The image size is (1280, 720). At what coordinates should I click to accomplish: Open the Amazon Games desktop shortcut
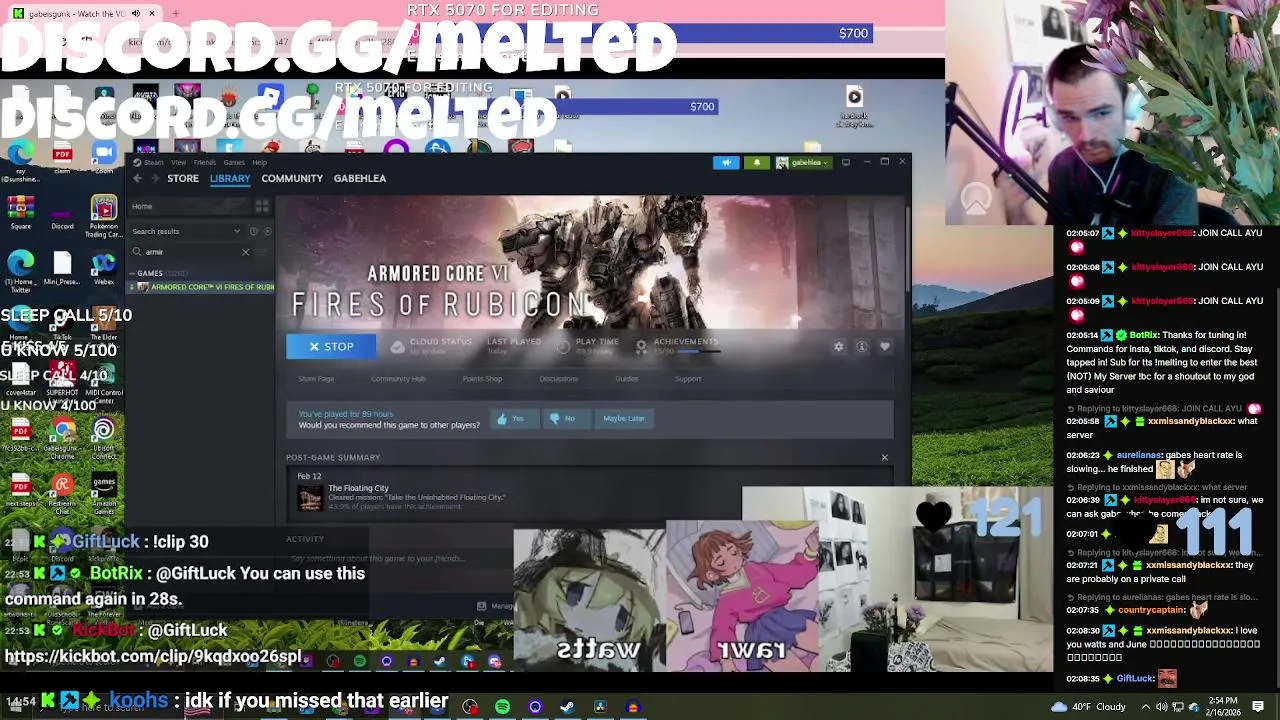pos(103,491)
